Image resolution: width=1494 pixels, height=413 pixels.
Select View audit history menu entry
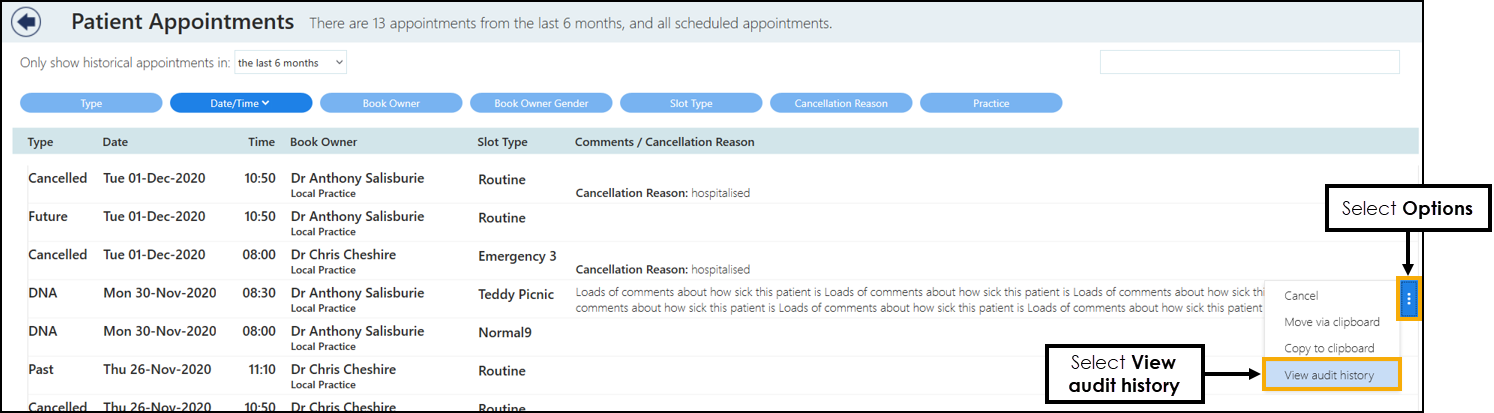1329,375
